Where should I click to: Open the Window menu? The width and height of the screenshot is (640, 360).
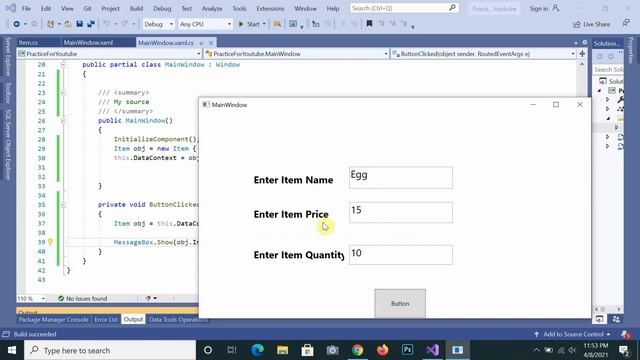305,8
